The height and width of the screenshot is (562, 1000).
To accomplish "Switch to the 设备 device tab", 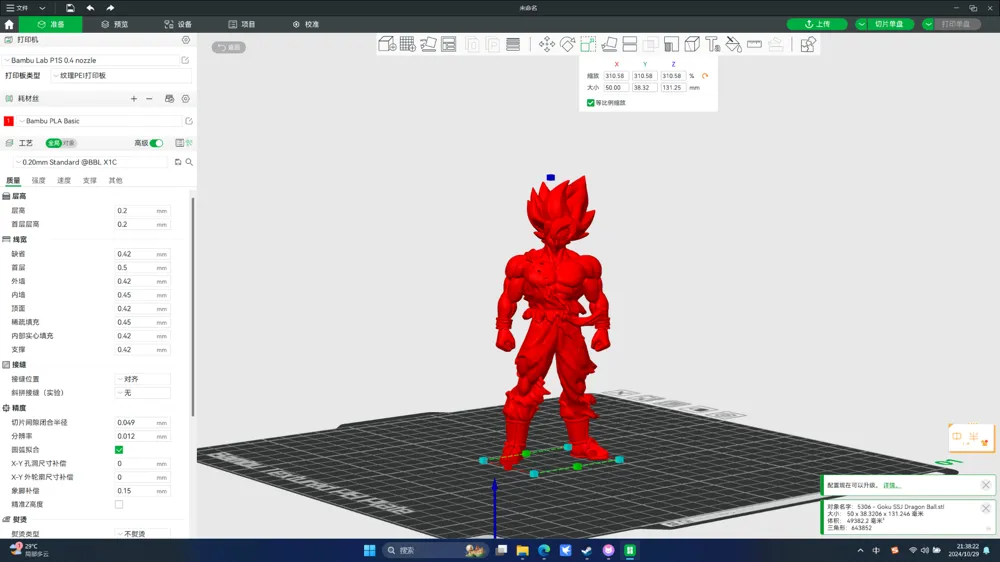I will point(178,24).
